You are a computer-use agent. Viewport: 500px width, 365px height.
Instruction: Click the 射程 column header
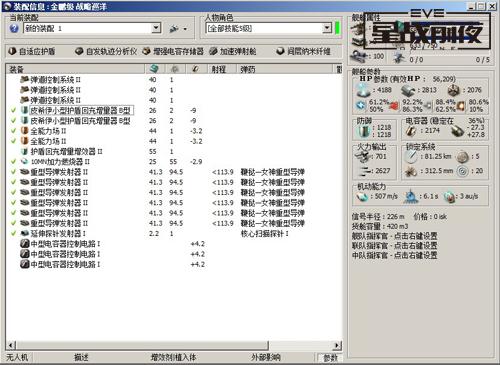pos(218,69)
